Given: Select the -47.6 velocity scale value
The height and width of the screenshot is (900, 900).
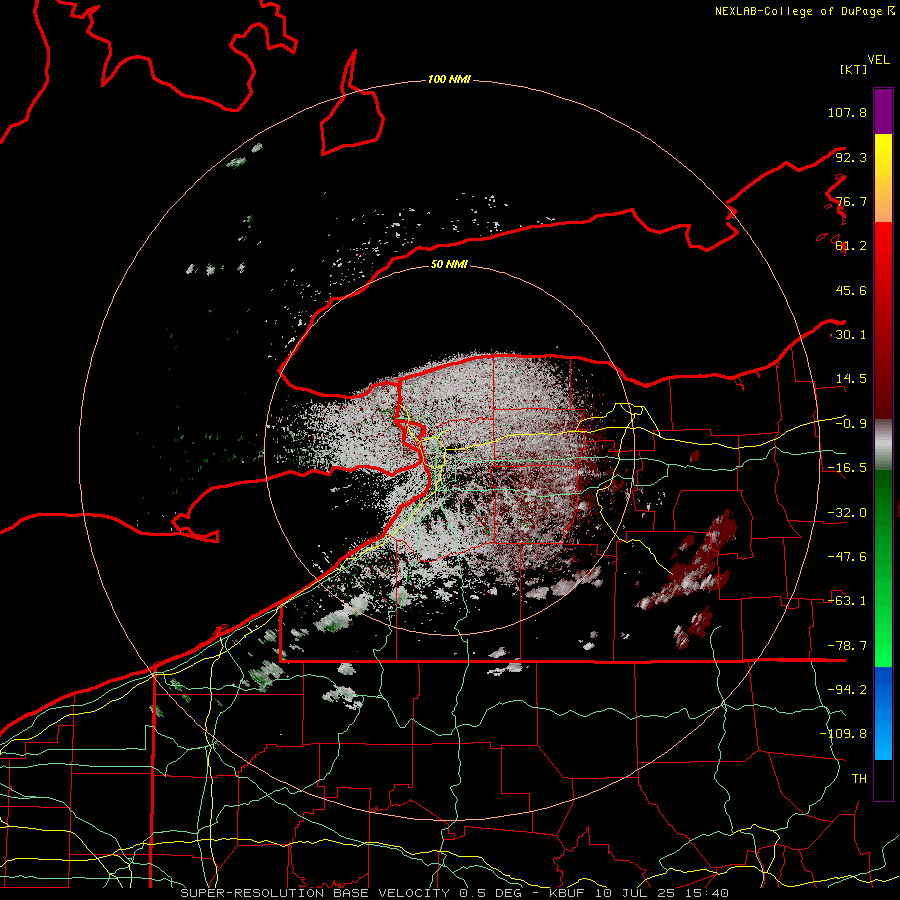Looking at the screenshot, I should pos(847,557).
